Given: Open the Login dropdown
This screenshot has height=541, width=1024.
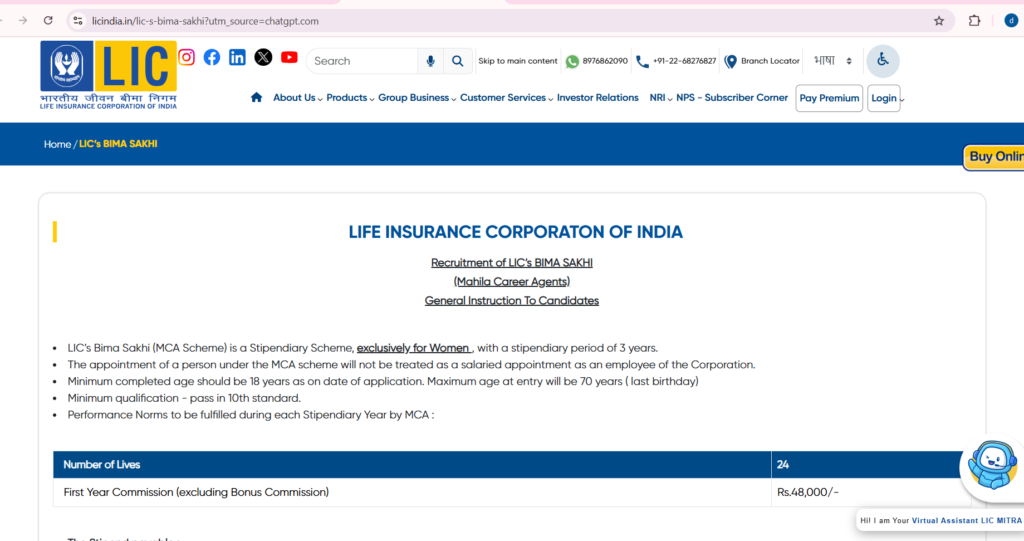Looking at the screenshot, I should coord(884,98).
